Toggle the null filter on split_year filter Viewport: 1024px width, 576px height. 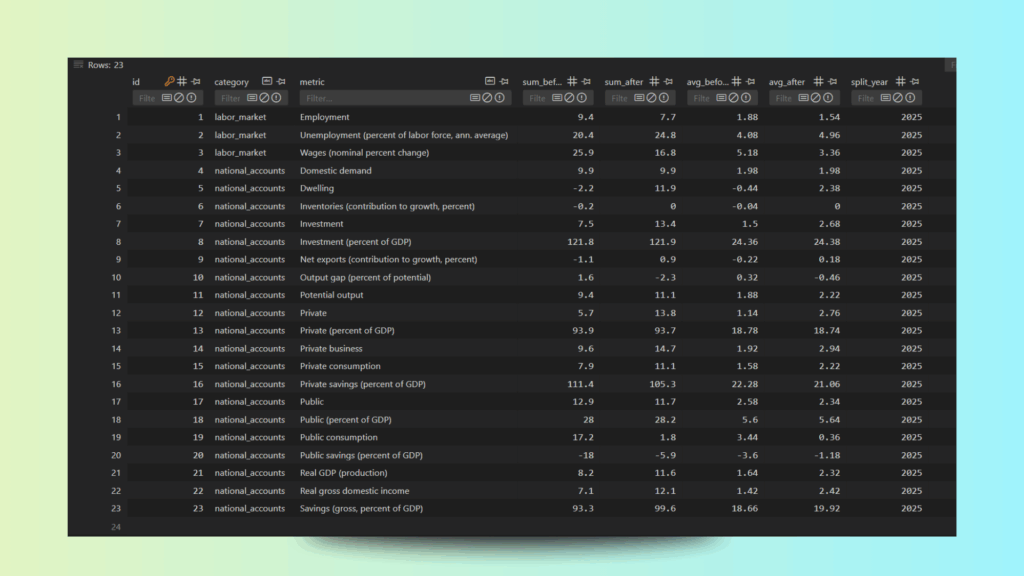click(x=897, y=98)
